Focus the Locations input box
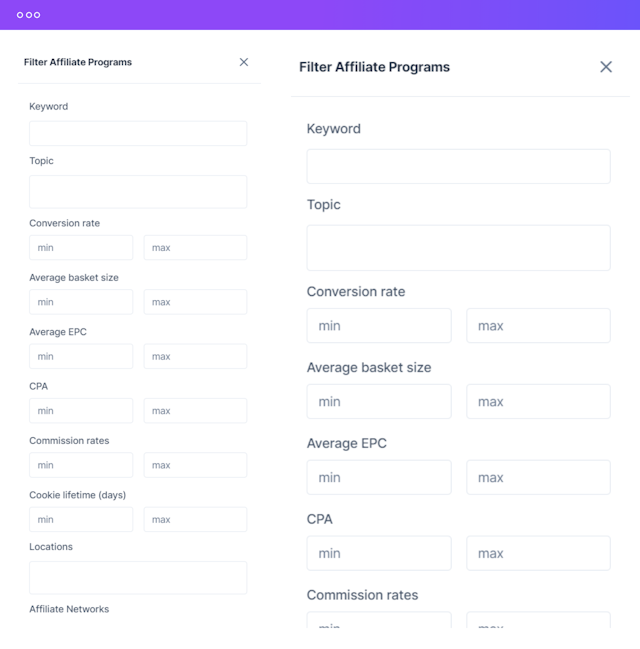640x649 pixels. [x=138, y=577]
